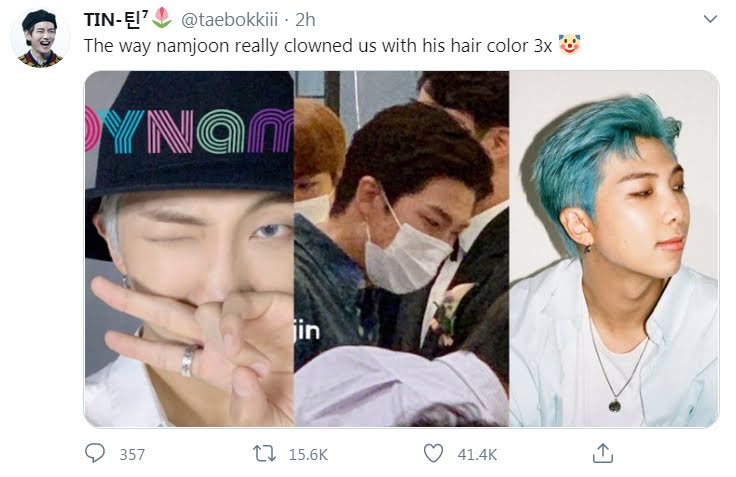Open the middle photo with the white face mask
This screenshot has width=736, height=477.
[x=401, y=249]
